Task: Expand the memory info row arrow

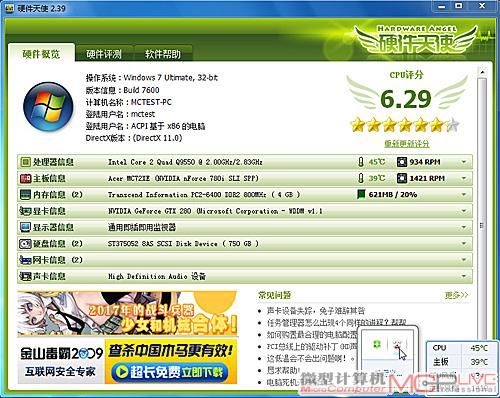Action: 464,195
